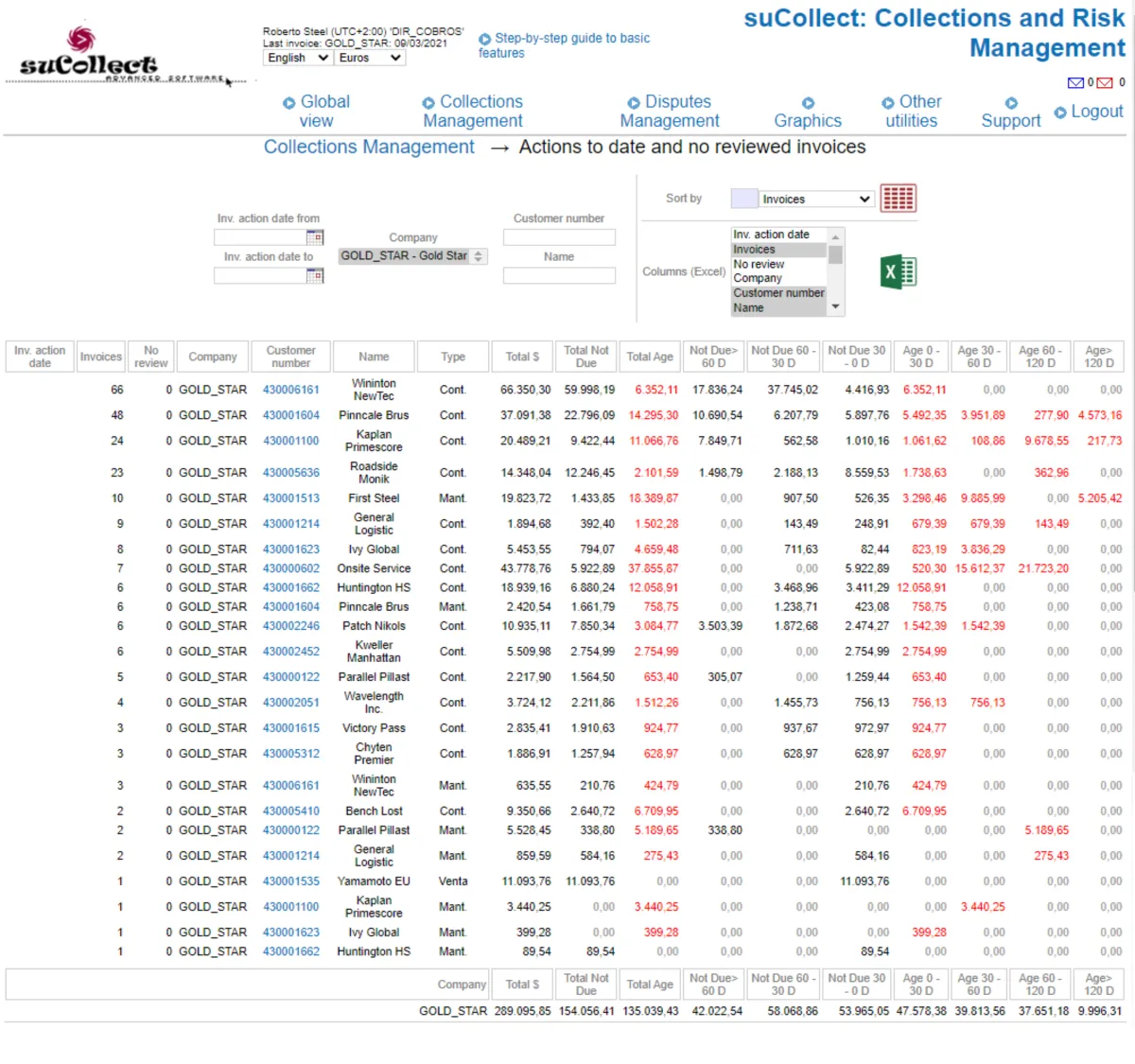This screenshot has height=1064, width=1135.
Task: Open calendar for Inv. action date to
Action: coord(315,275)
